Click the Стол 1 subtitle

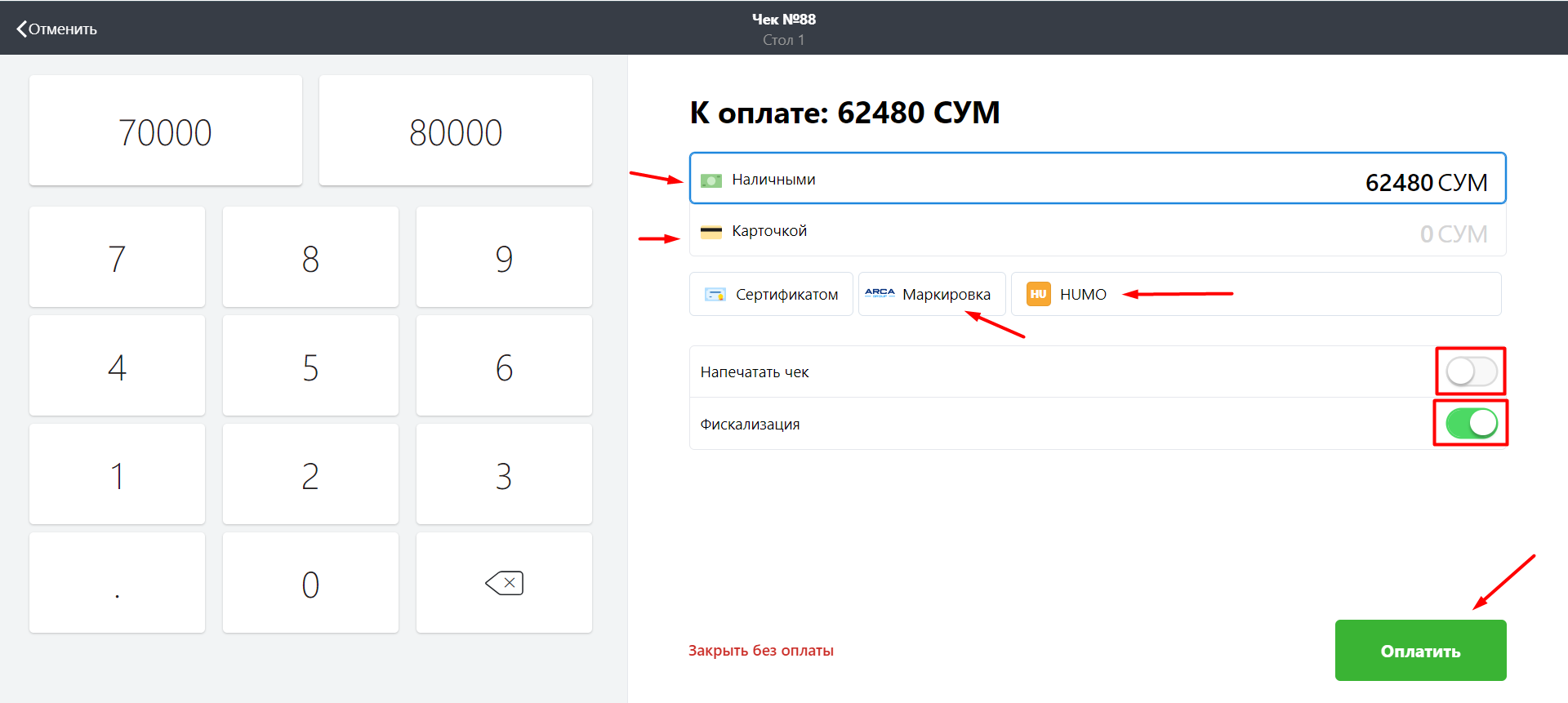(x=784, y=40)
